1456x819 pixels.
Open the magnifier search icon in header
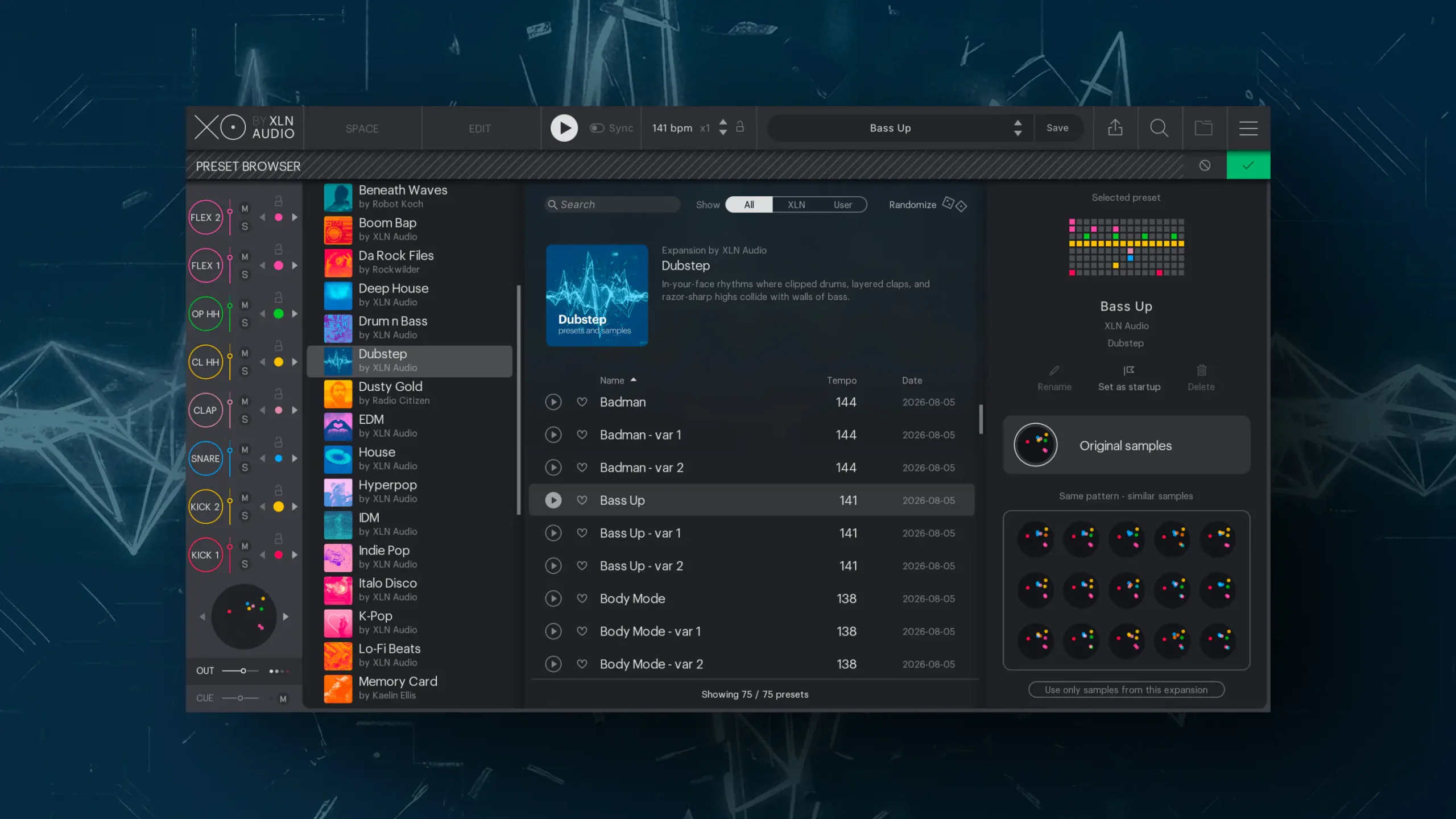tap(1159, 128)
